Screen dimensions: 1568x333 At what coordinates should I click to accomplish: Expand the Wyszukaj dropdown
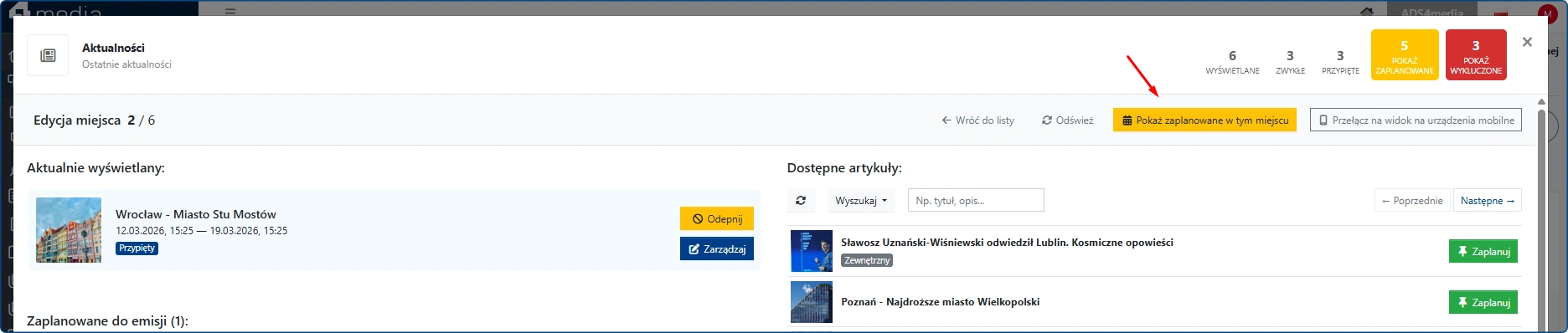click(x=861, y=201)
